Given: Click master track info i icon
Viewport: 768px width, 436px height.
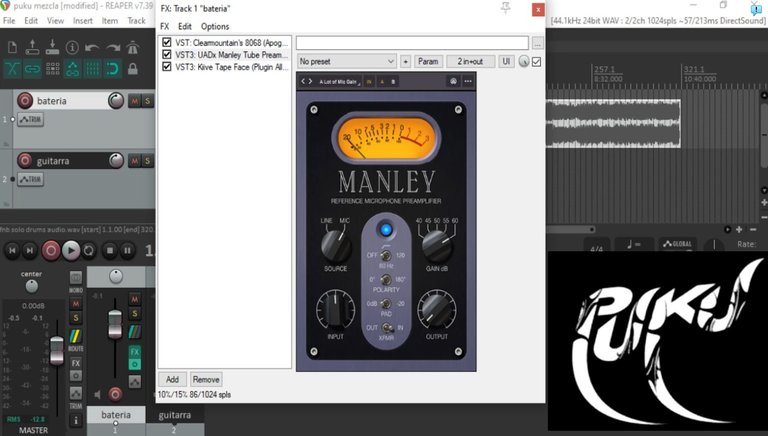Looking at the screenshot, I should click(x=76, y=420).
